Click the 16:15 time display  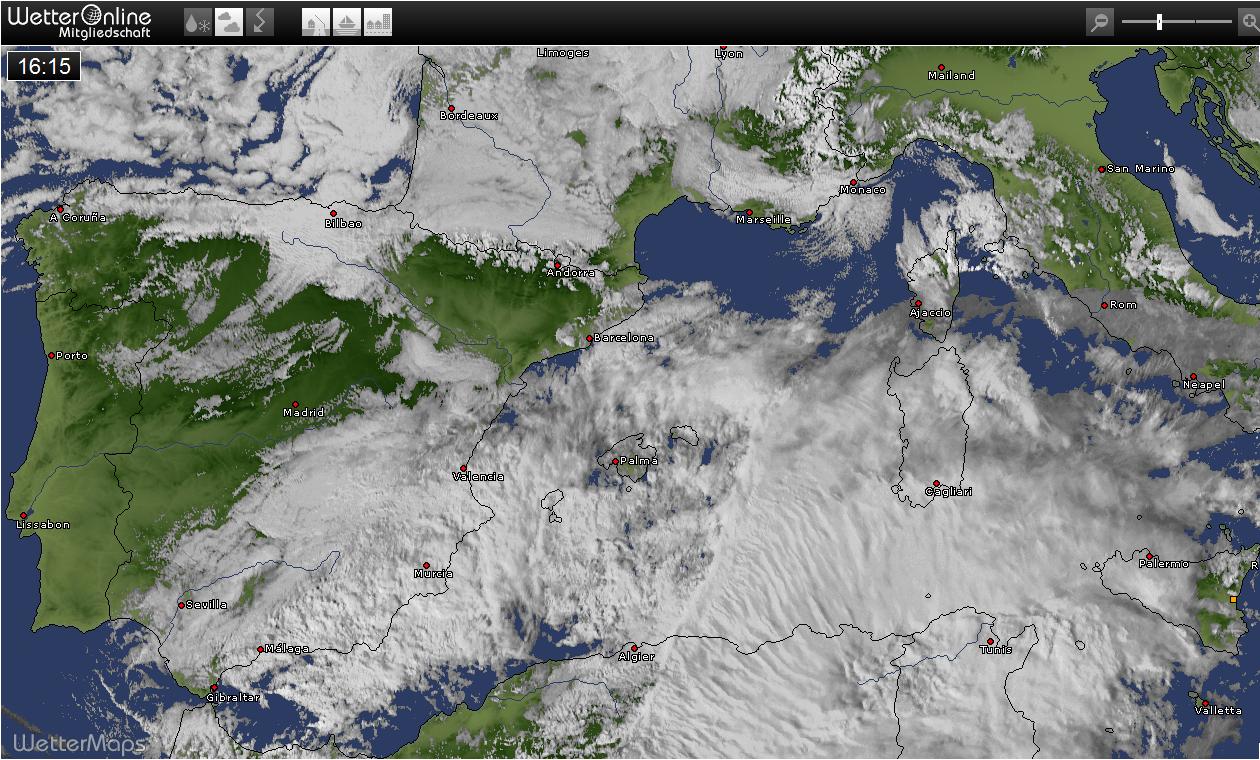coord(44,66)
